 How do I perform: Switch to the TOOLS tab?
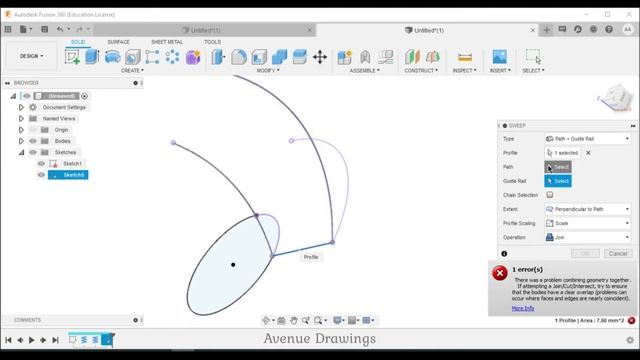pyautogui.click(x=212, y=42)
